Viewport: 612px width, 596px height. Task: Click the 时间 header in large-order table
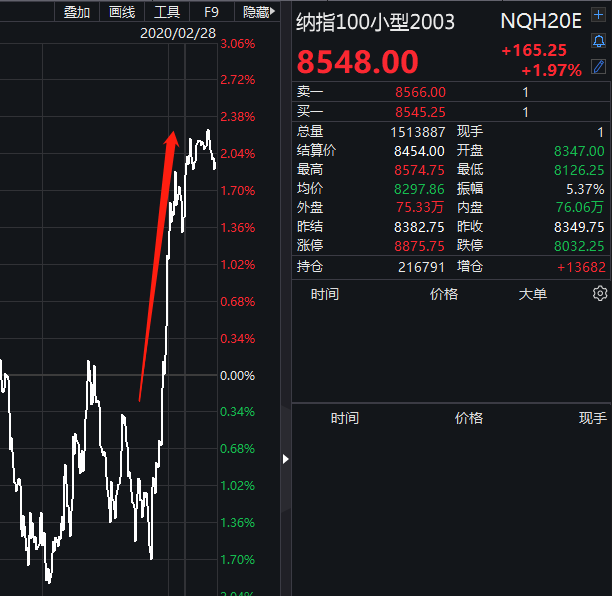[325, 294]
